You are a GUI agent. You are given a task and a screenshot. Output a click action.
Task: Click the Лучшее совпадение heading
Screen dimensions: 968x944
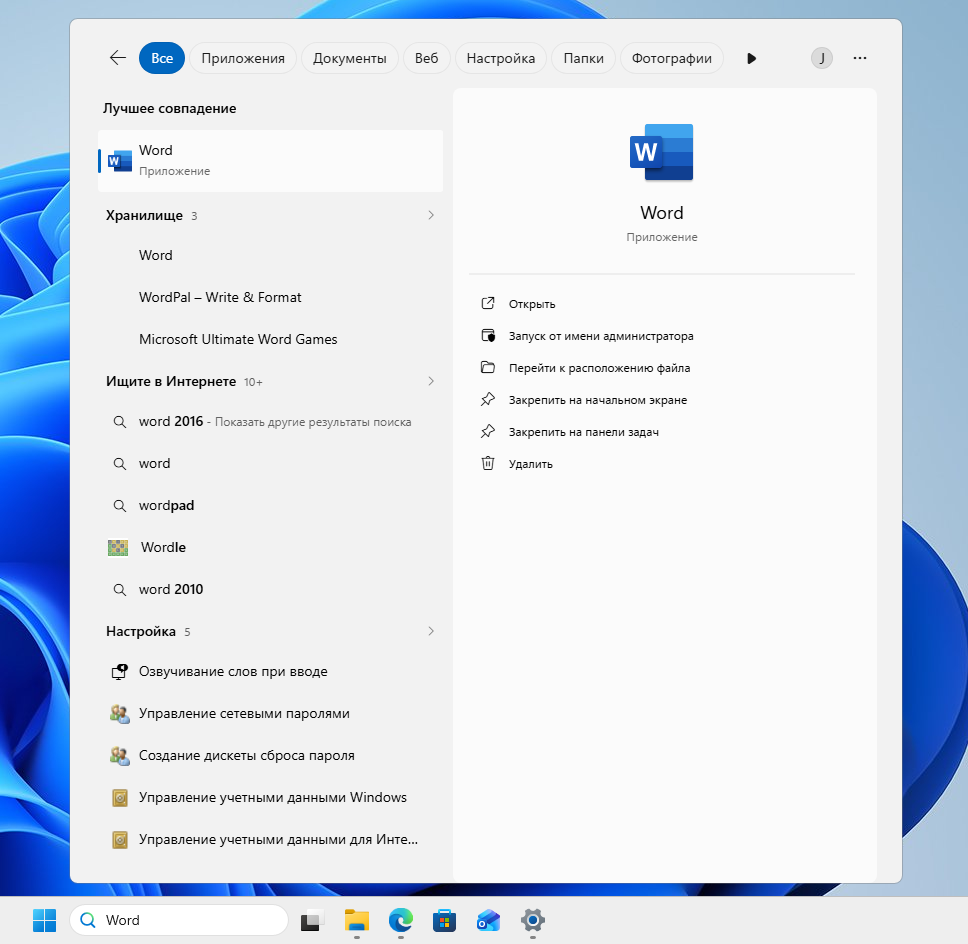point(169,108)
